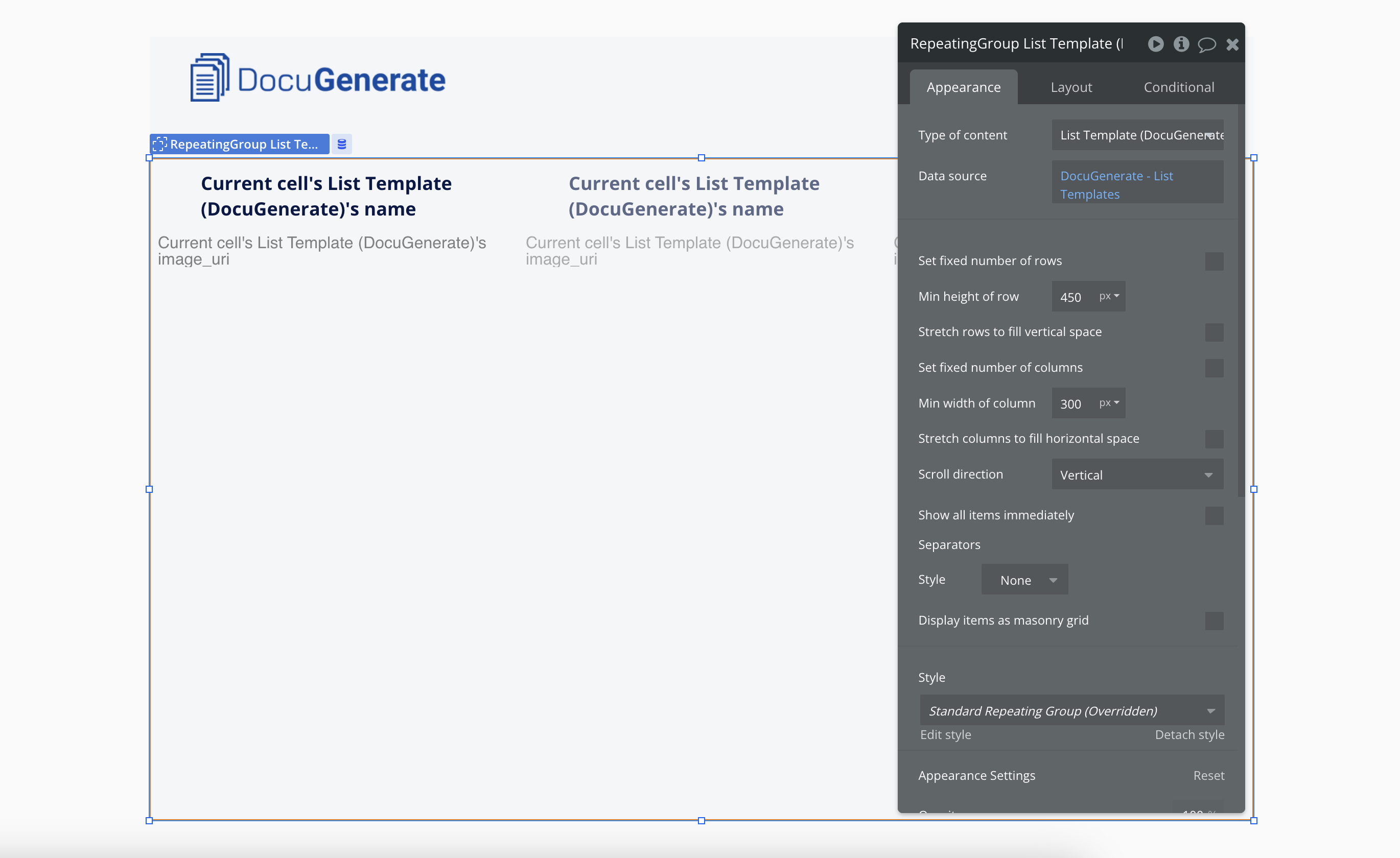Viewport: 1400px width, 858px height.
Task: Click the Edit style link
Action: pyautogui.click(x=945, y=735)
